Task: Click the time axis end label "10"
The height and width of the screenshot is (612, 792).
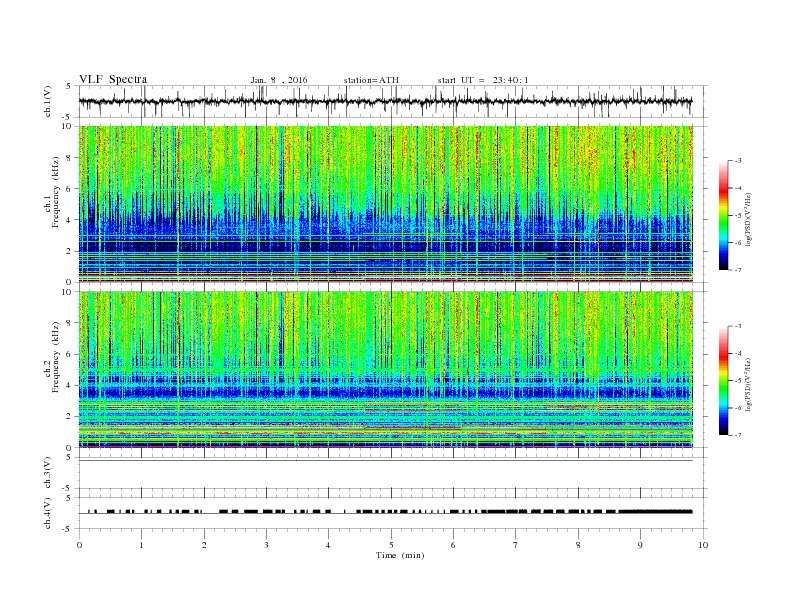Action: 703,545
